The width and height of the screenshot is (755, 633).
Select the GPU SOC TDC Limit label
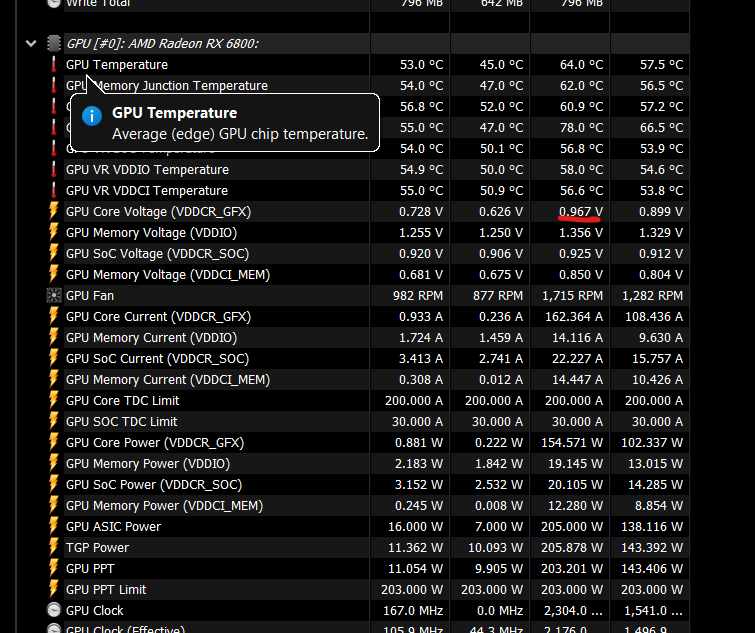122,422
